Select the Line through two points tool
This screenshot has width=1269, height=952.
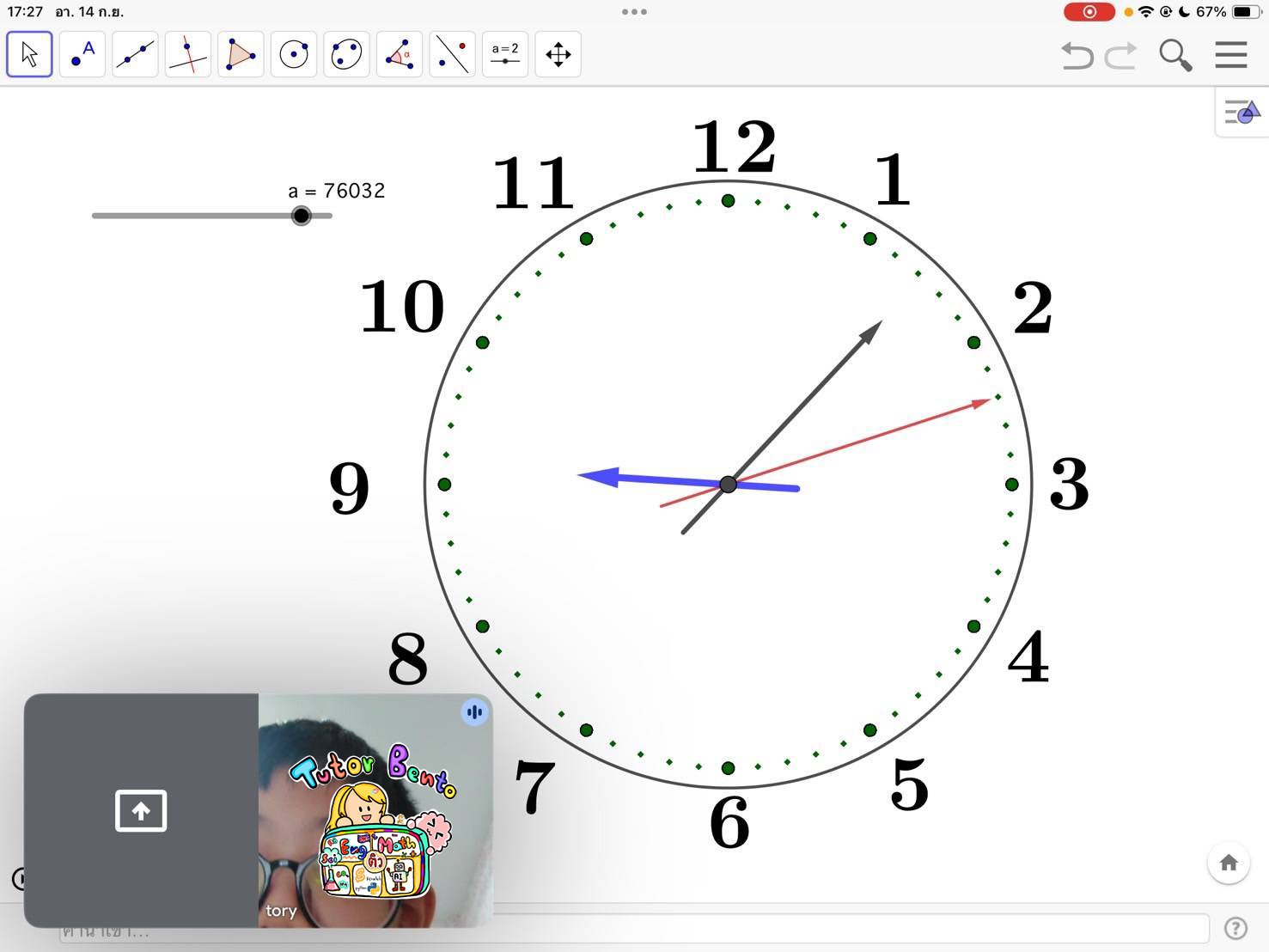(134, 53)
